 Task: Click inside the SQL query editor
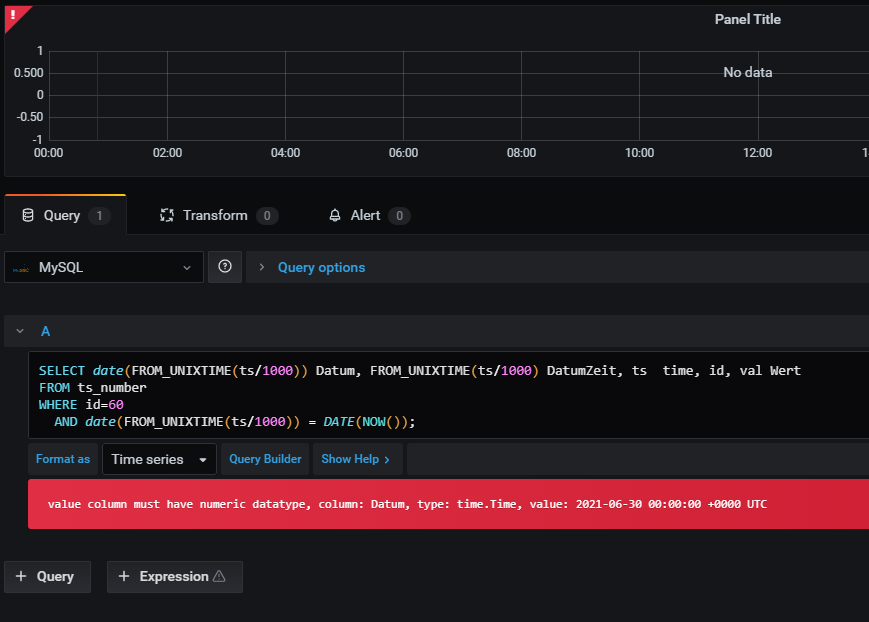pyautogui.click(x=449, y=395)
